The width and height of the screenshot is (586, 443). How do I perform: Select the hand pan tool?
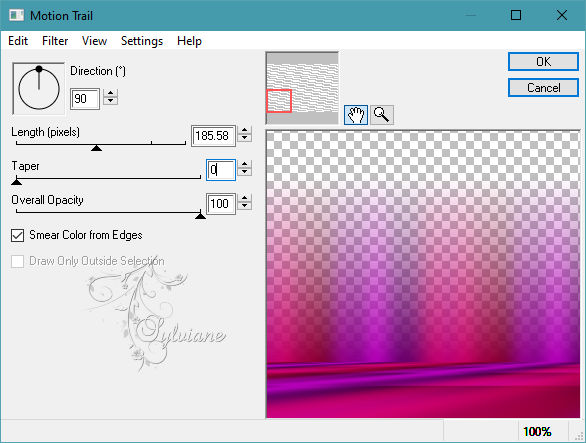point(355,115)
